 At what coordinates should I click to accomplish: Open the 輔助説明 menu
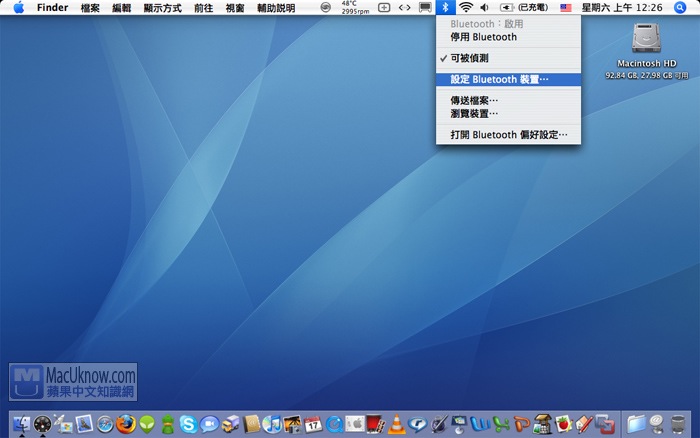point(276,8)
